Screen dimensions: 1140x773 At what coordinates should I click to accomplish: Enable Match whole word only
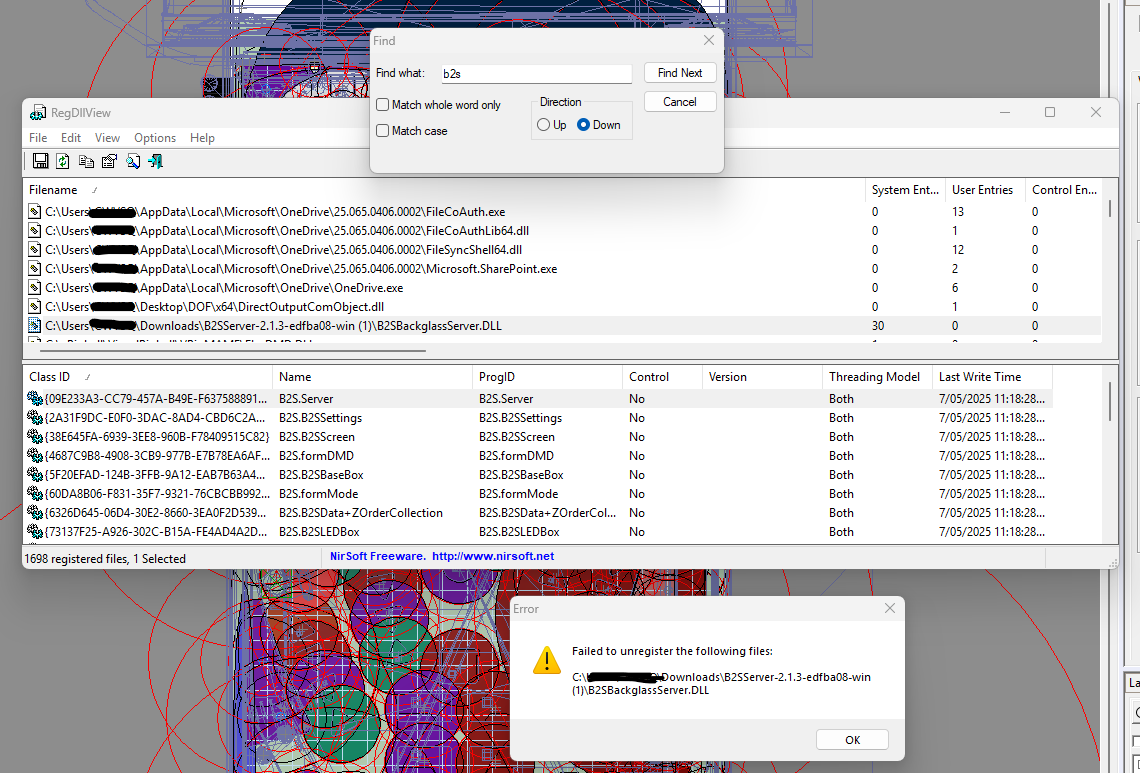pyautogui.click(x=382, y=105)
